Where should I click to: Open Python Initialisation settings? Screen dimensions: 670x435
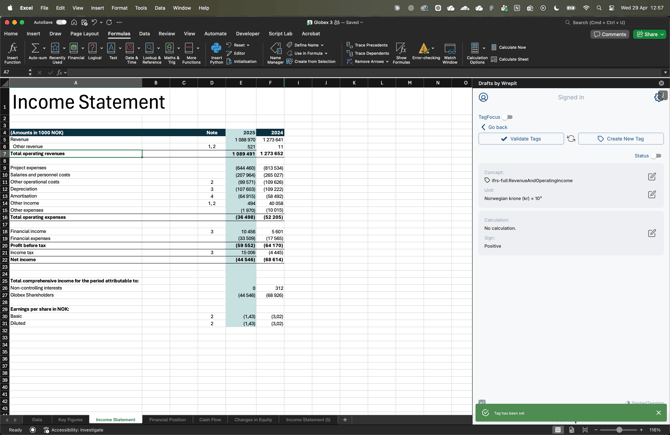[241, 62]
